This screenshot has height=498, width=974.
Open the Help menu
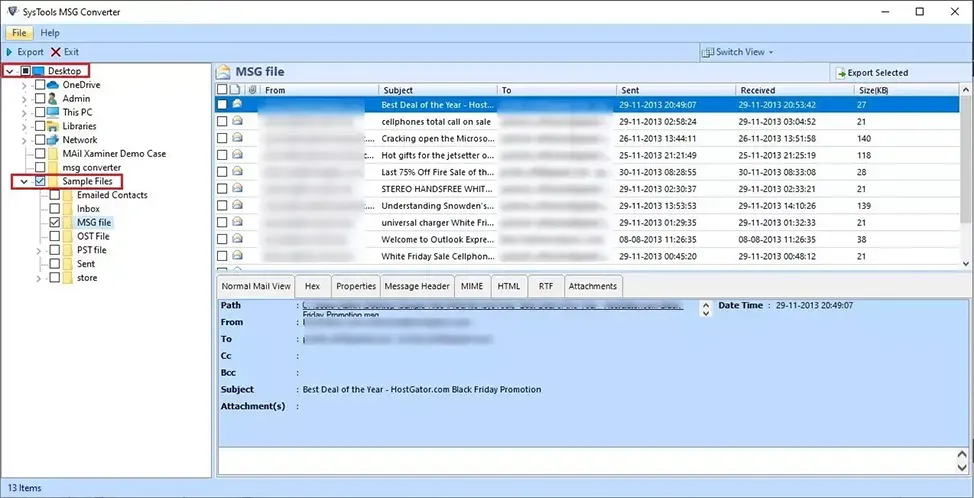pos(50,33)
